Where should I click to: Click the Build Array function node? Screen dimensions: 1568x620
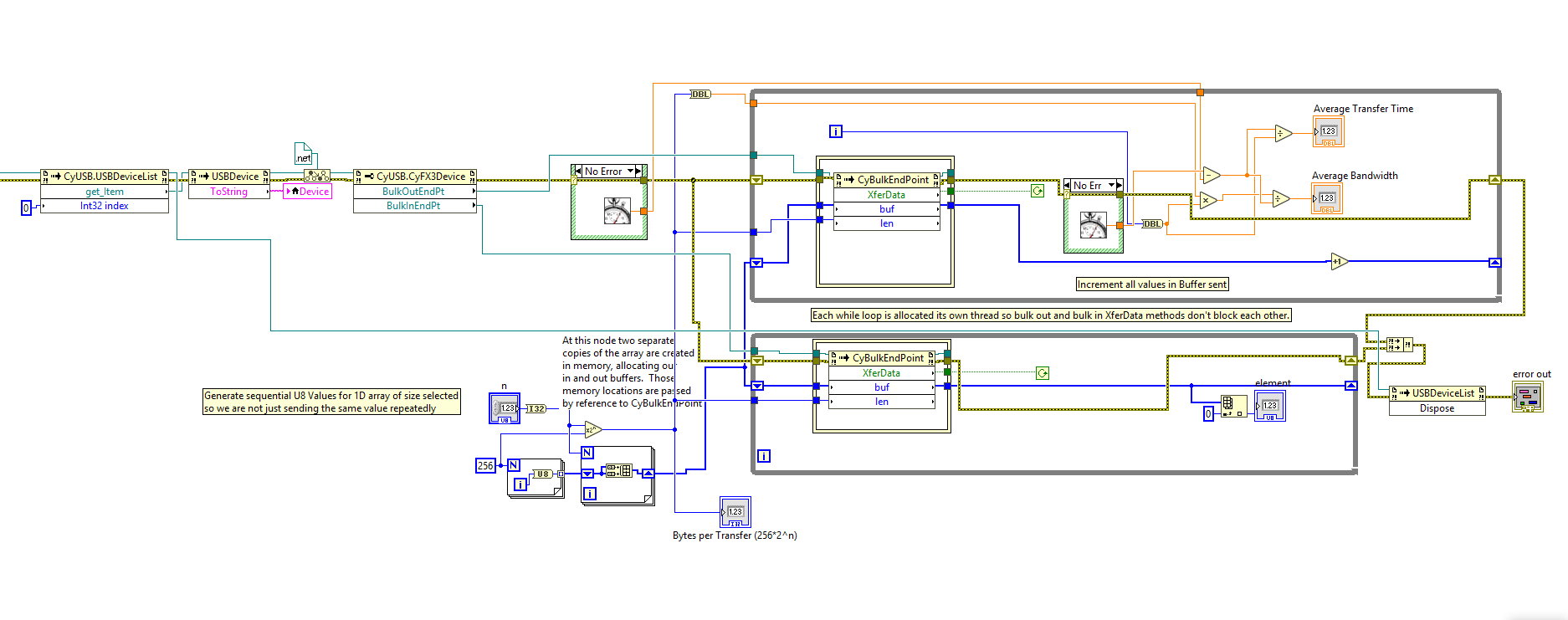(620, 471)
